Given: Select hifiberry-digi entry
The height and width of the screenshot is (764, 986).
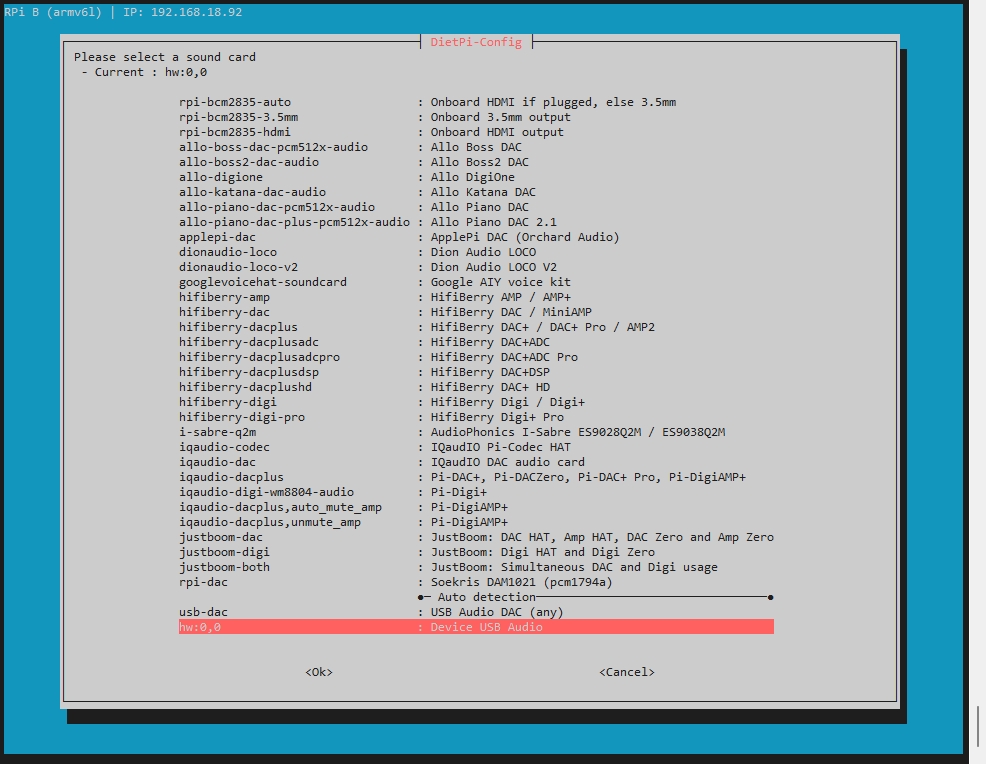Looking at the screenshot, I should 476,402.
